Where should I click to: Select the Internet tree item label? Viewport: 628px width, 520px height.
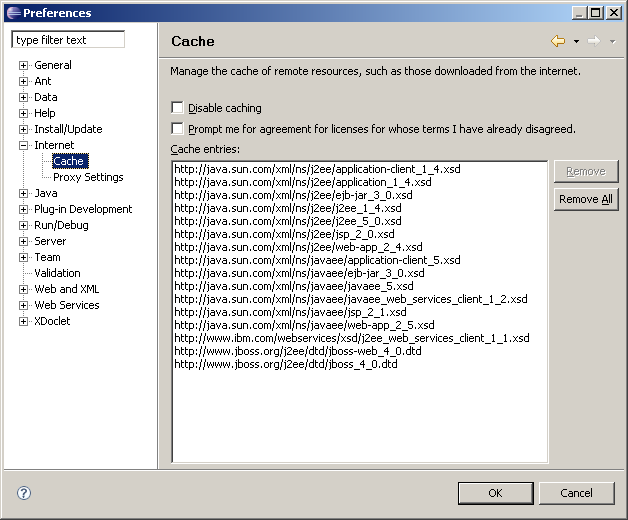click(54, 145)
